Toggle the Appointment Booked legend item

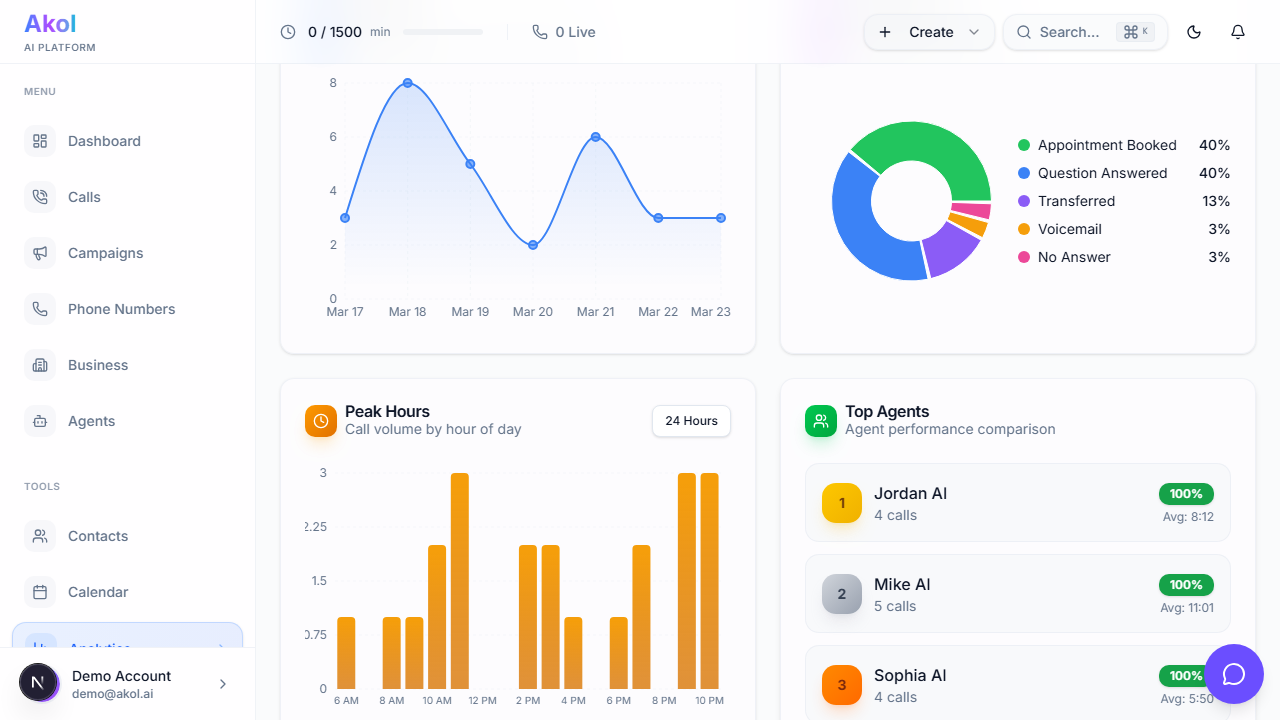[1106, 145]
